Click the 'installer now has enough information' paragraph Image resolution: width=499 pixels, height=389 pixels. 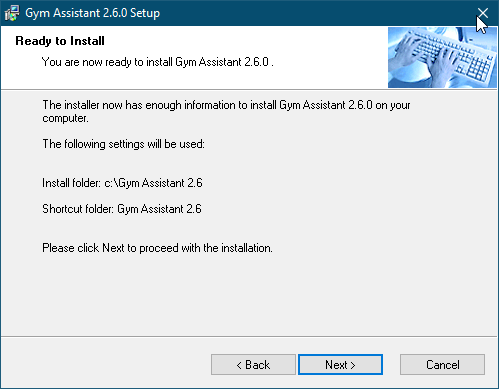pyautogui.click(x=226, y=111)
